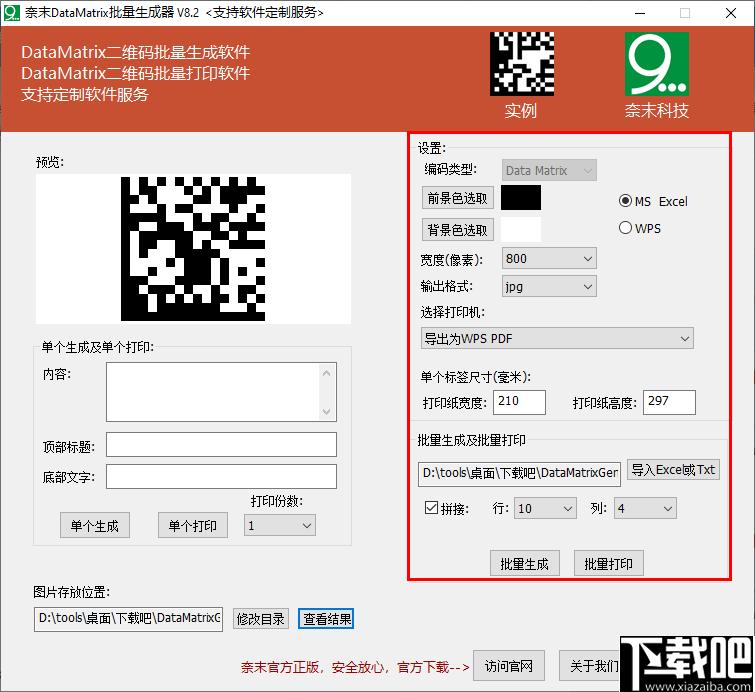Minimize the application window
Screen dimensions: 755x692
640,13
